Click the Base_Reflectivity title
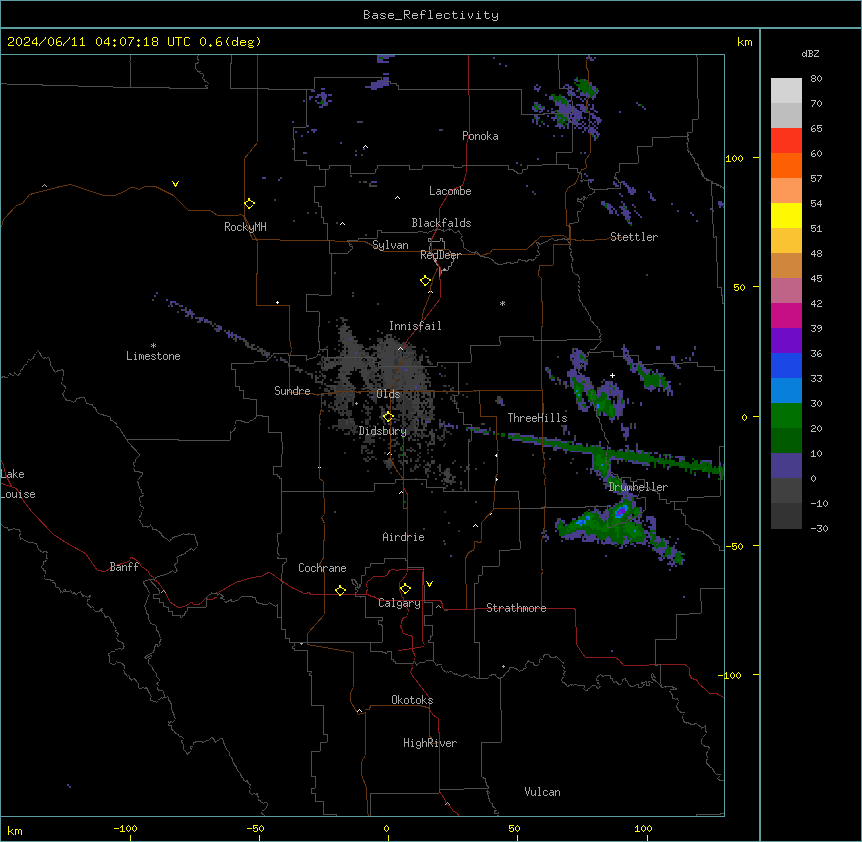Image resolution: width=862 pixels, height=842 pixels. (x=431, y=15)
